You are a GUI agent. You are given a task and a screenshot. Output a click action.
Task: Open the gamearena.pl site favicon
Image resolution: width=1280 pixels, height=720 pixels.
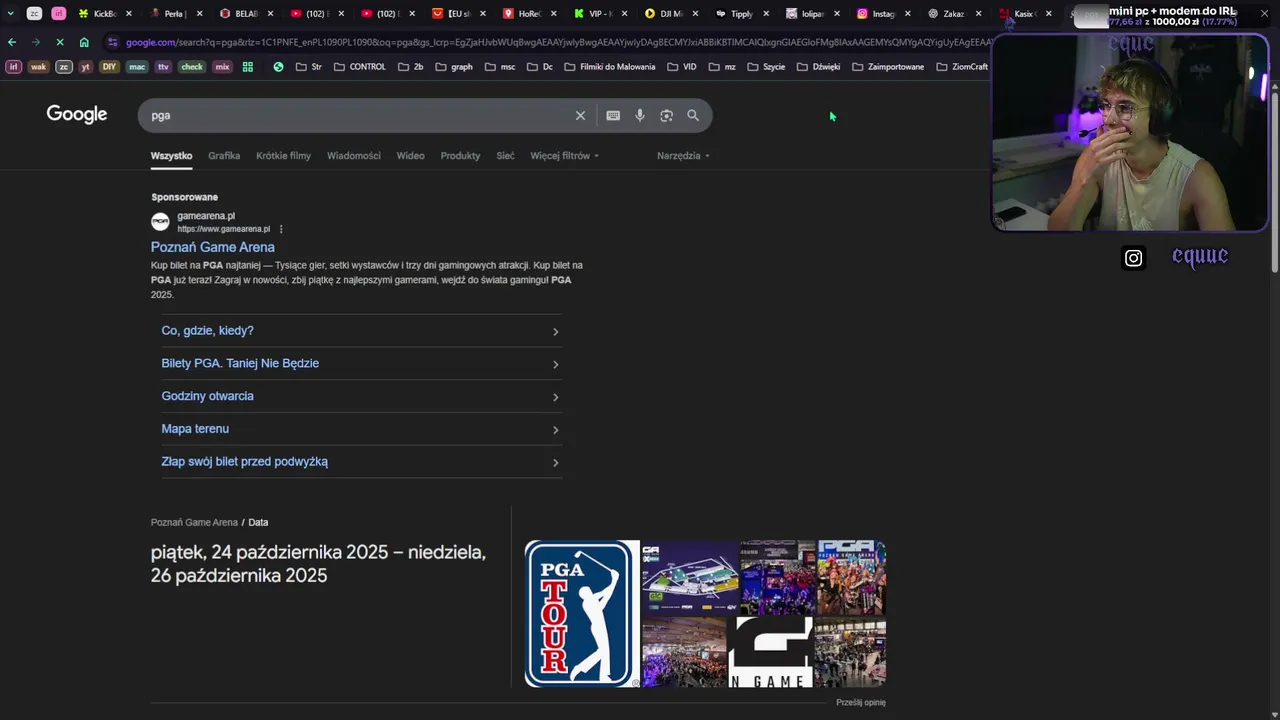[x=160, y=222]
